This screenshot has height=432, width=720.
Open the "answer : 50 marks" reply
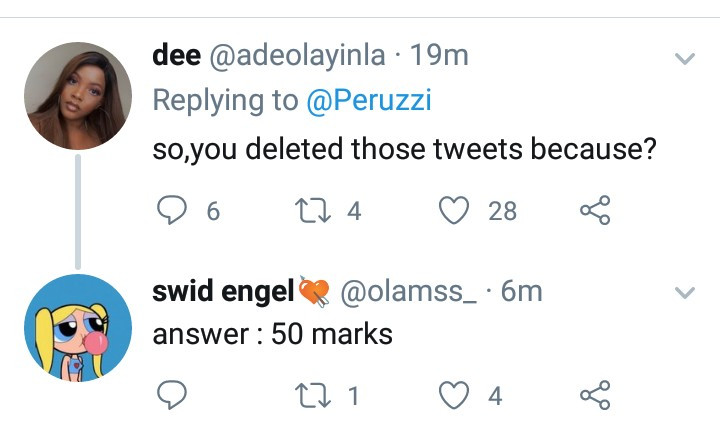pyautogui.click(x=272, y=334)
